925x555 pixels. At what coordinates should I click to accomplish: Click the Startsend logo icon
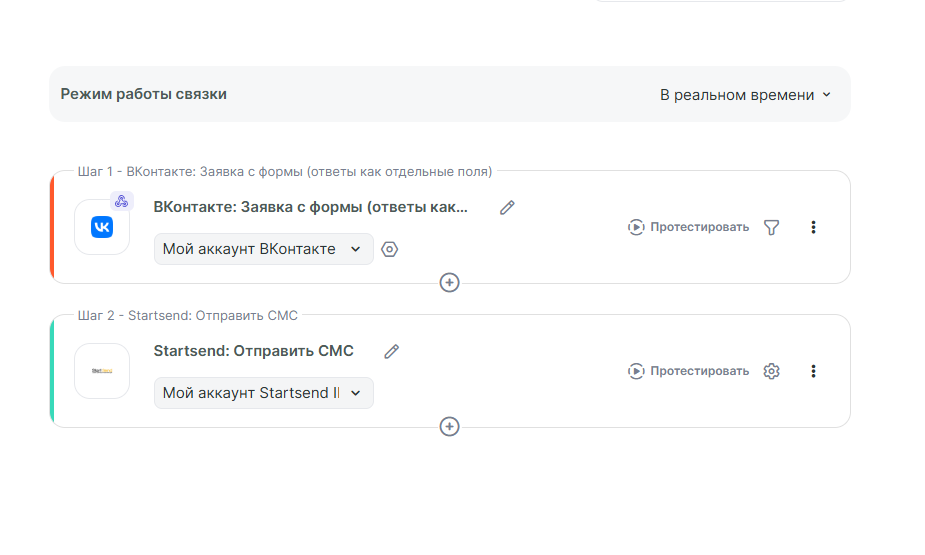(x=102, y=371)
